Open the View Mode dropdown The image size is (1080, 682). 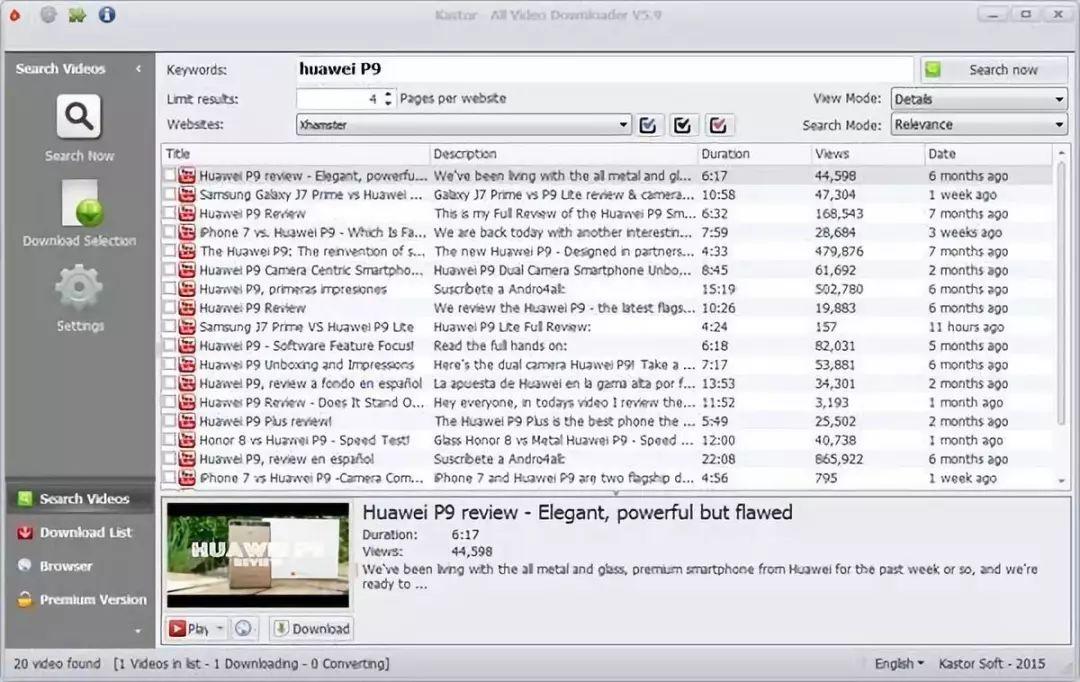pos(978,99)
